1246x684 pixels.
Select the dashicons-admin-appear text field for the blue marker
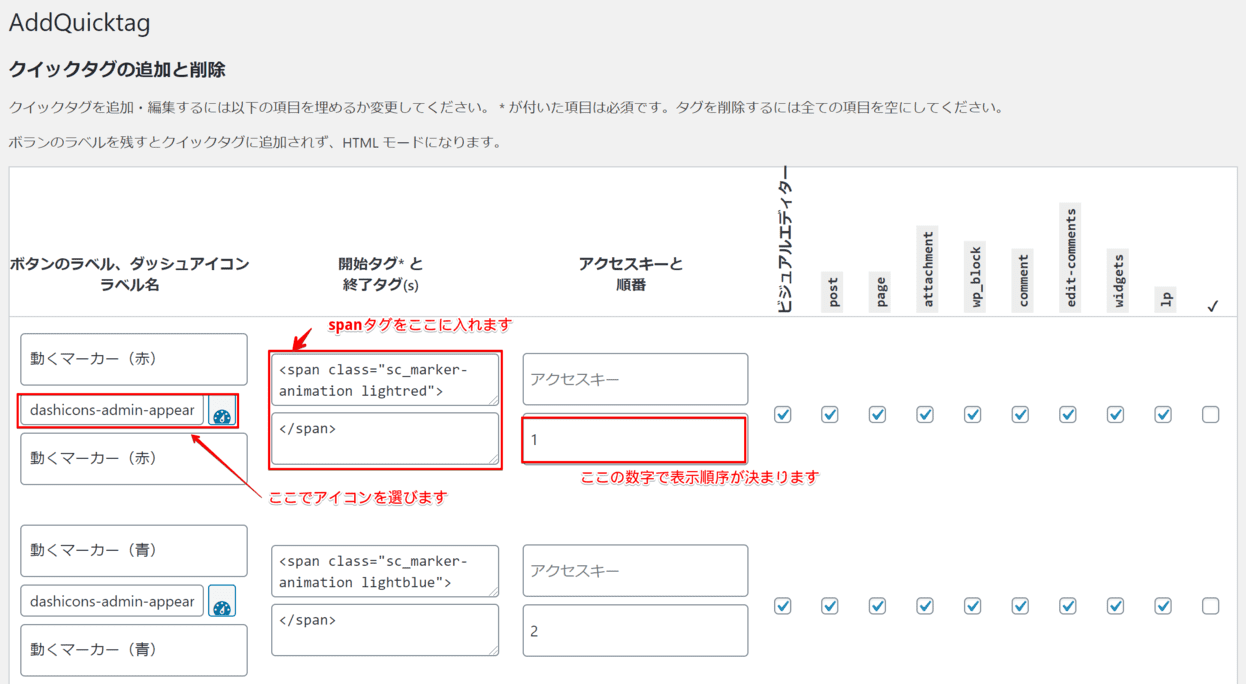(112, 601)
